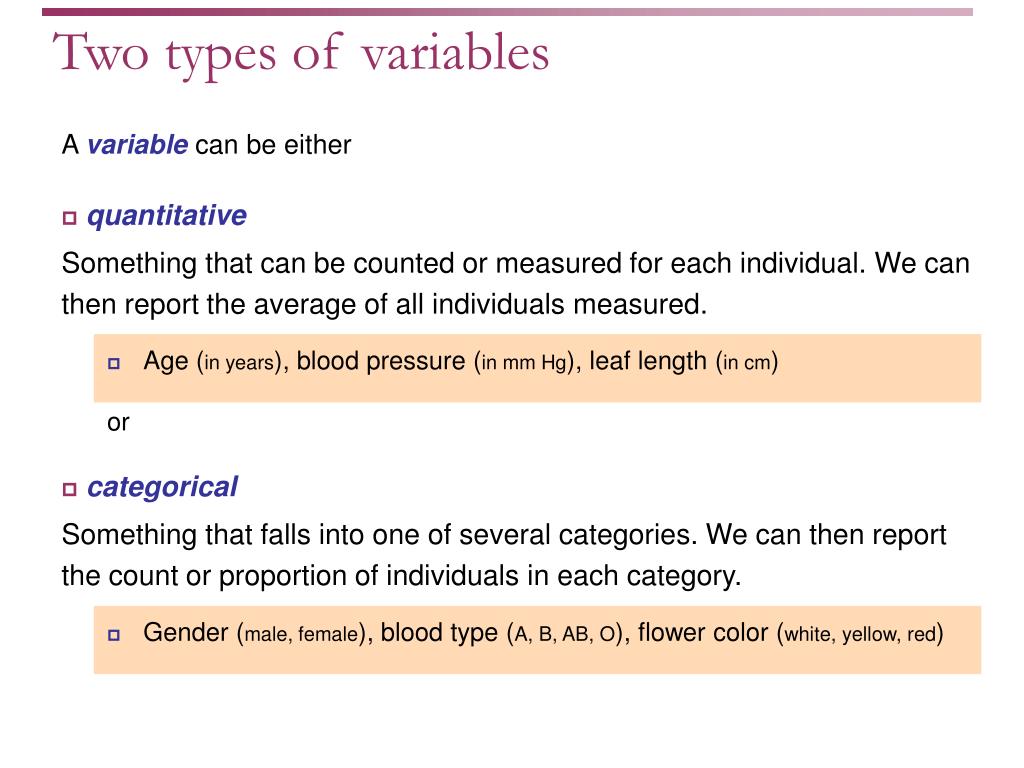Click the bullet before Age examples
This screenshot has height=768, width=1024.
[114, 364]
